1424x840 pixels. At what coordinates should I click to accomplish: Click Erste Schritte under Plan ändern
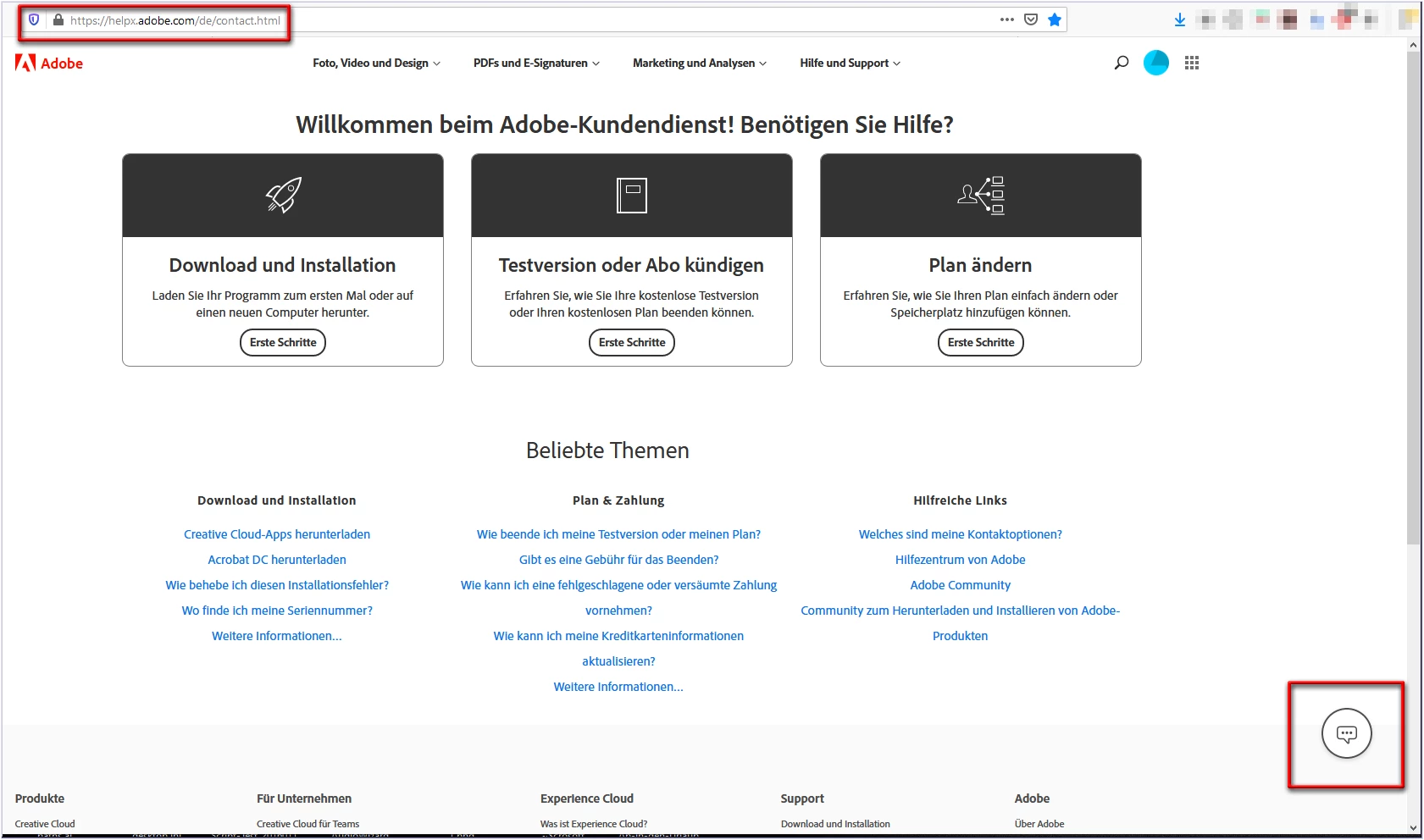tap(981, 342)
